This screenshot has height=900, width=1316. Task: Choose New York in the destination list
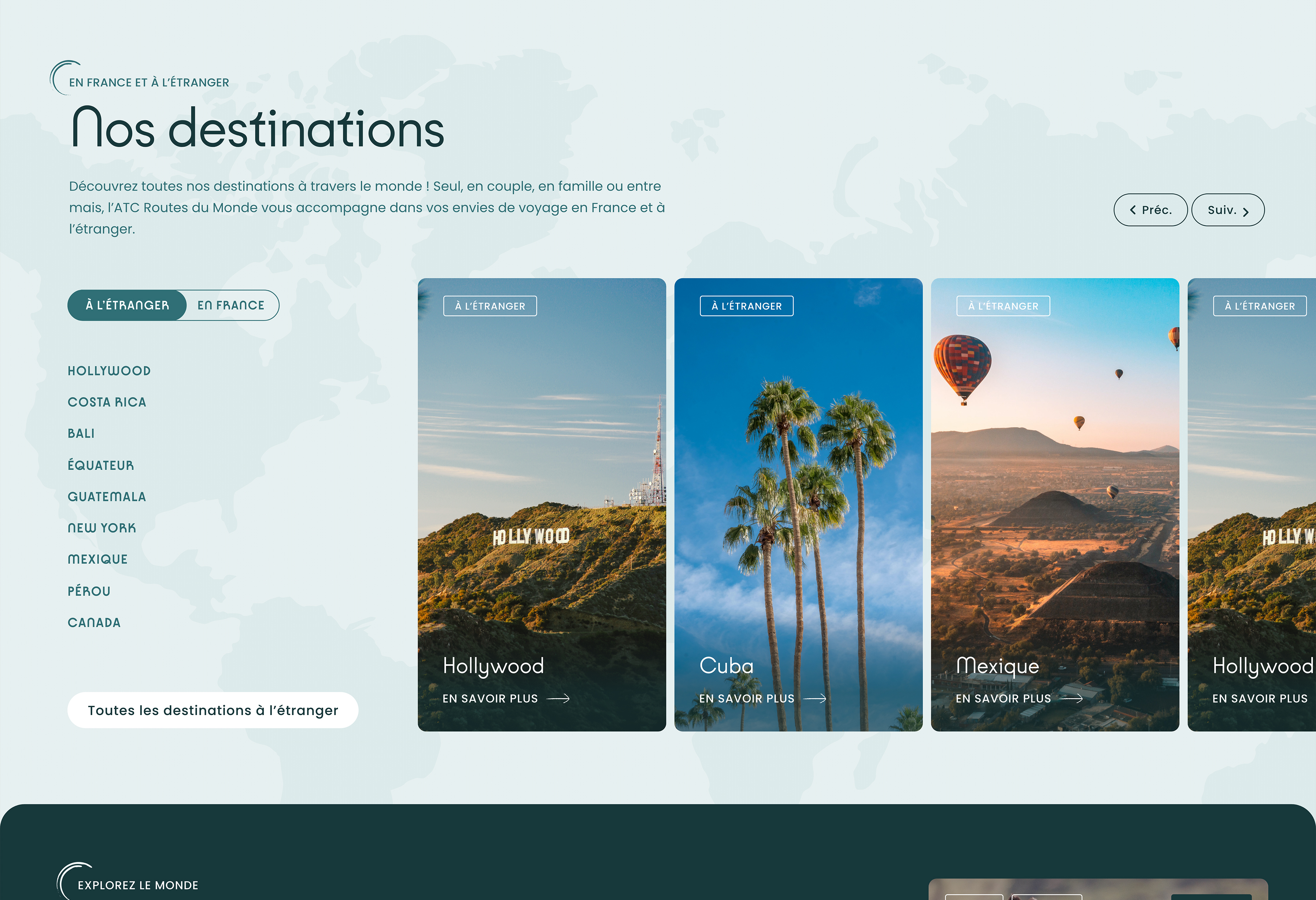tap(102, 528)
